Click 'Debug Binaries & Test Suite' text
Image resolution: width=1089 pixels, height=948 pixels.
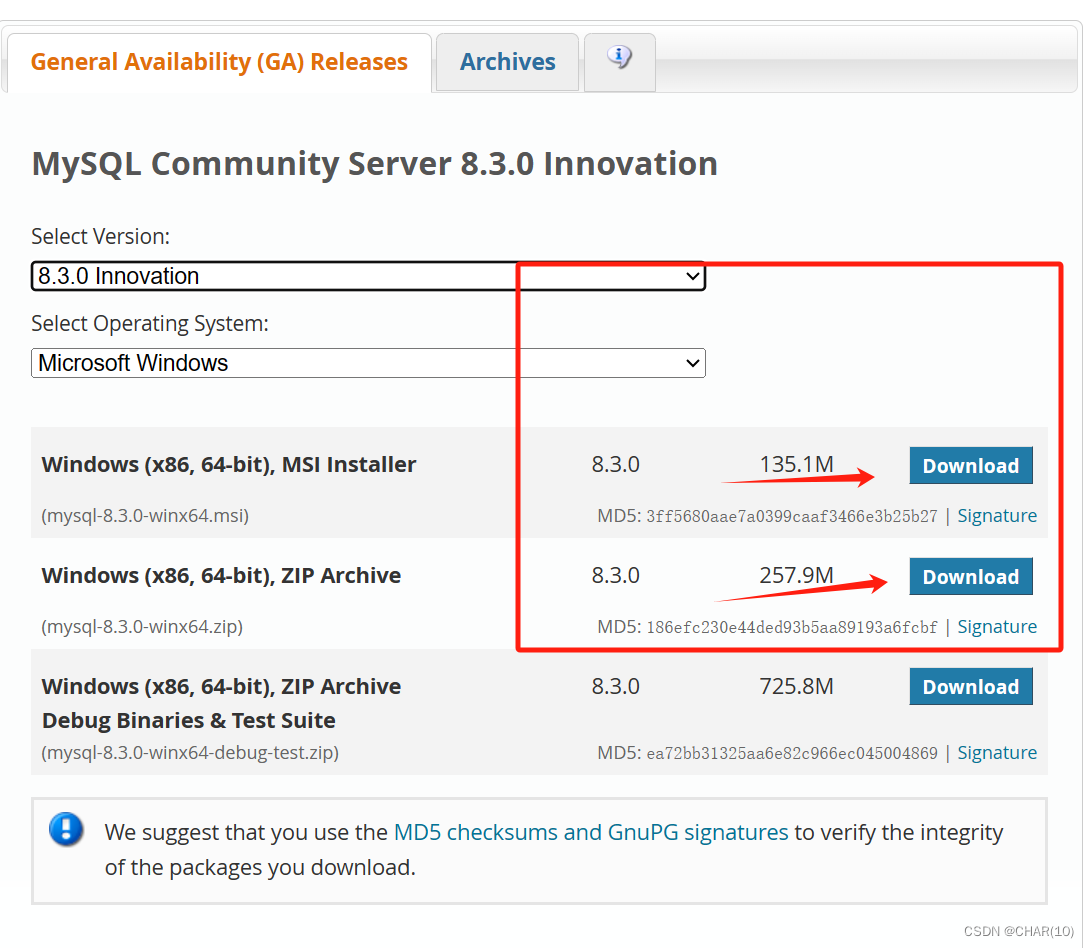coord(189,721)
